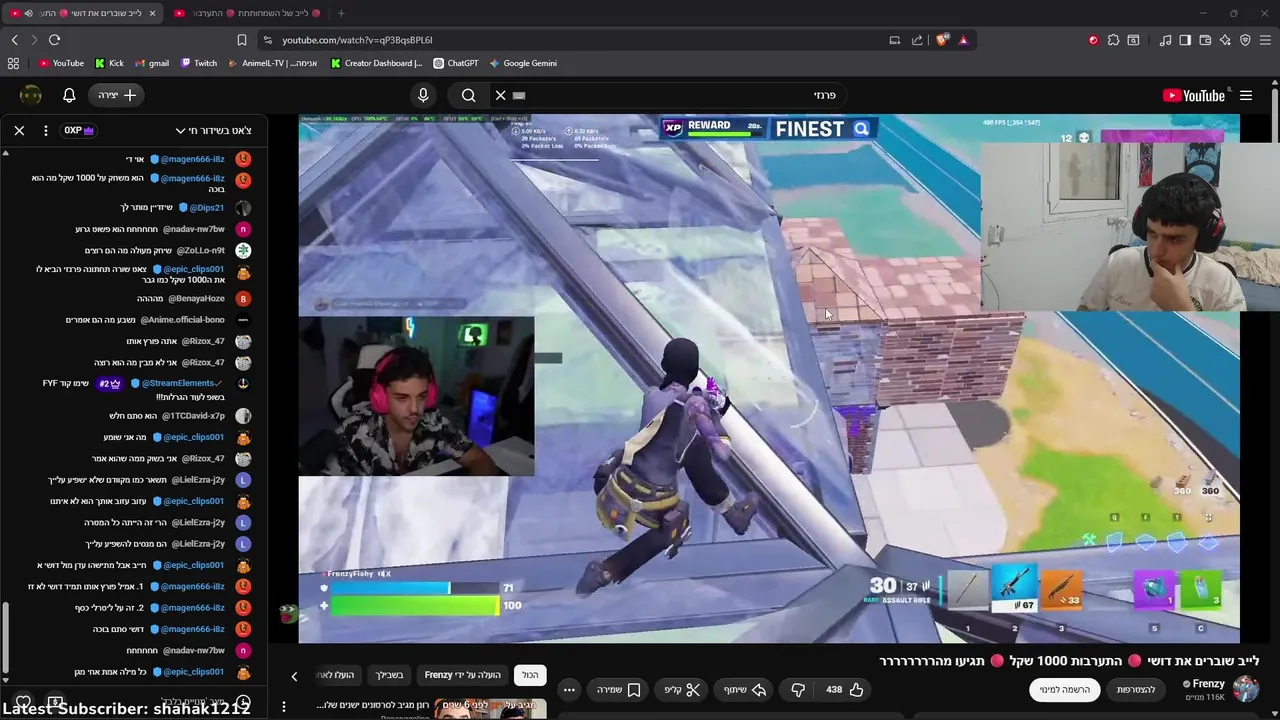Viewport: 1280px width, 720px height.
Task: Click the share video button
Action: point(744,689)
